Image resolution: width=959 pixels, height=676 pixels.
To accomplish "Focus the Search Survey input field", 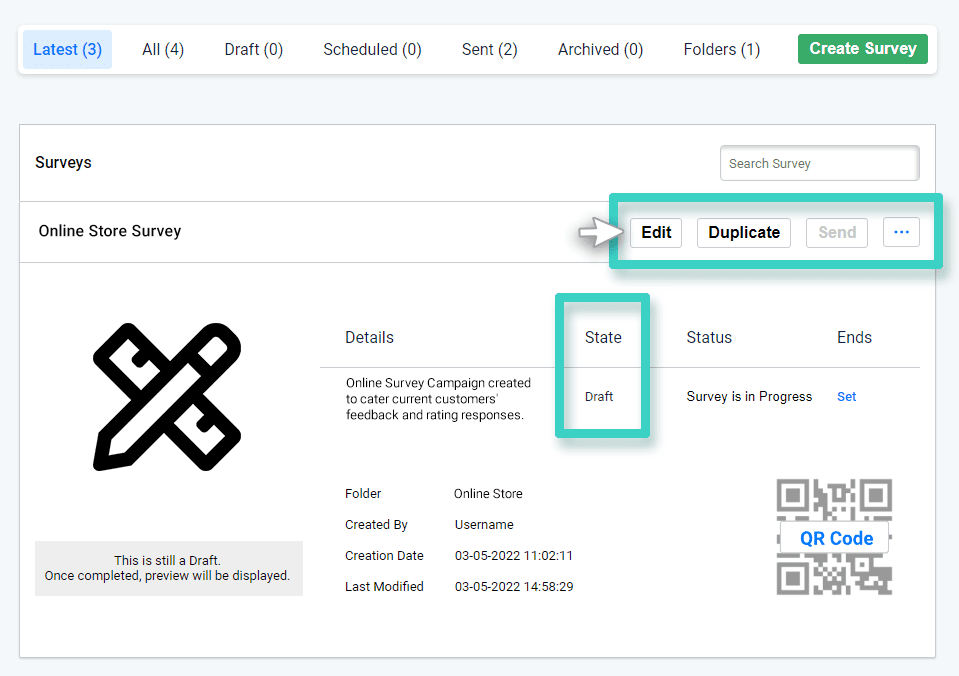I will pos(819,163).
